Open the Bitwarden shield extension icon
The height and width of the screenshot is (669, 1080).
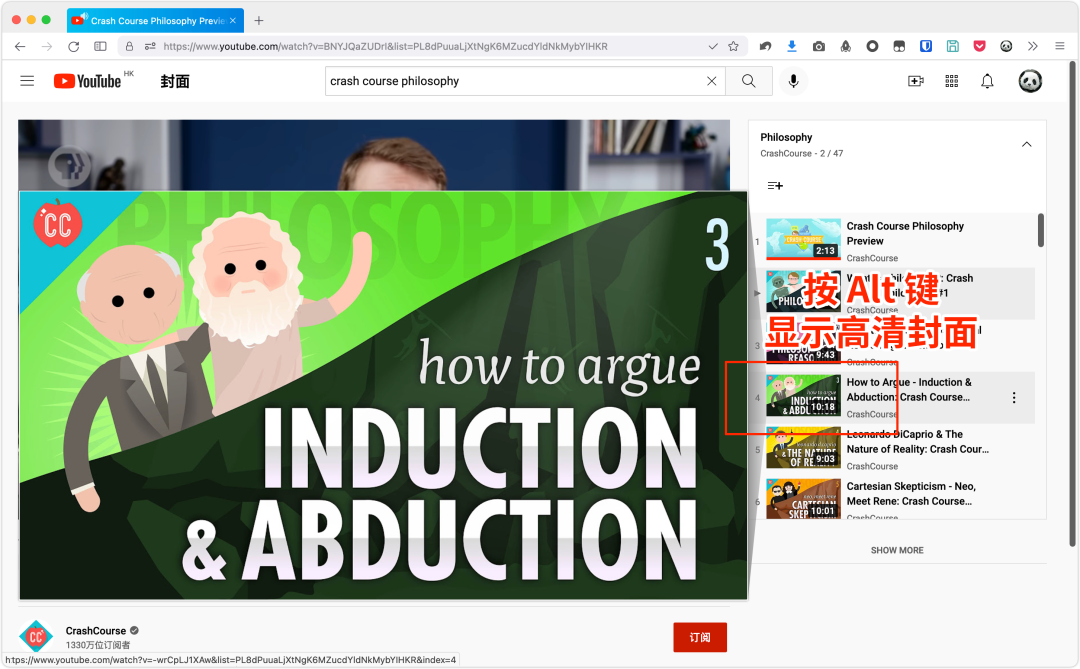click(x=926, y=46)
